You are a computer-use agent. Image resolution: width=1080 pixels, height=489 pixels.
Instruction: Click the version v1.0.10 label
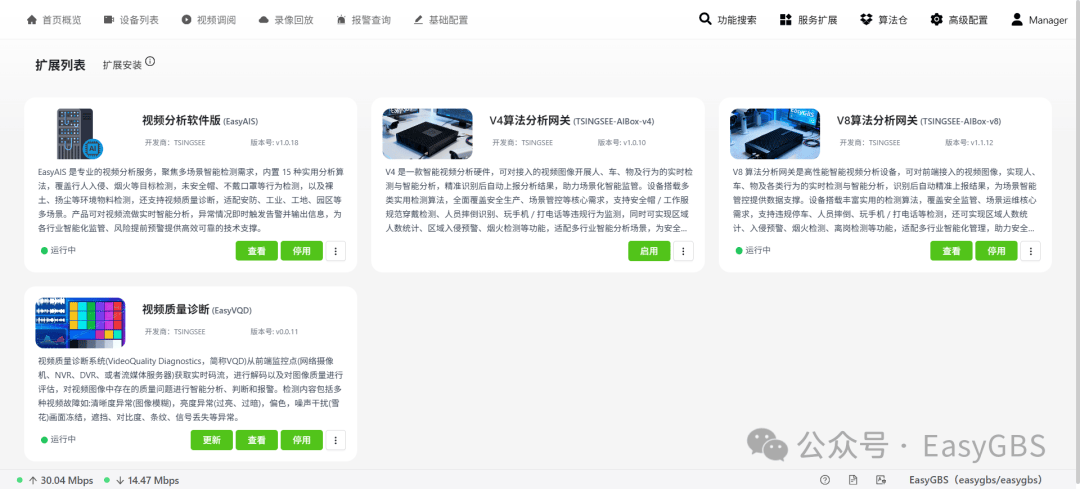[x=621, y=143]
